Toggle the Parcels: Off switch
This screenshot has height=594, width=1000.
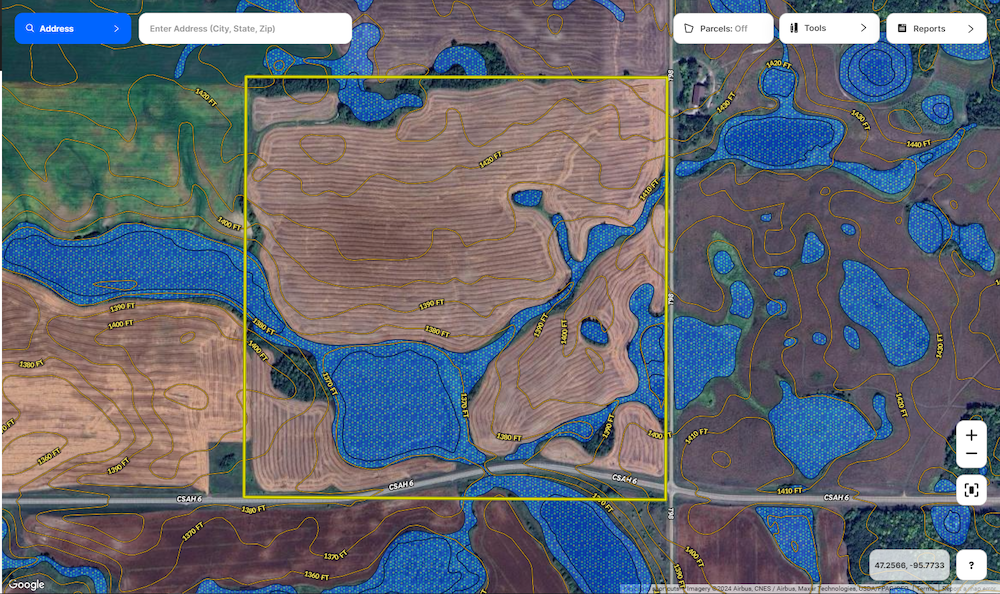723,29
